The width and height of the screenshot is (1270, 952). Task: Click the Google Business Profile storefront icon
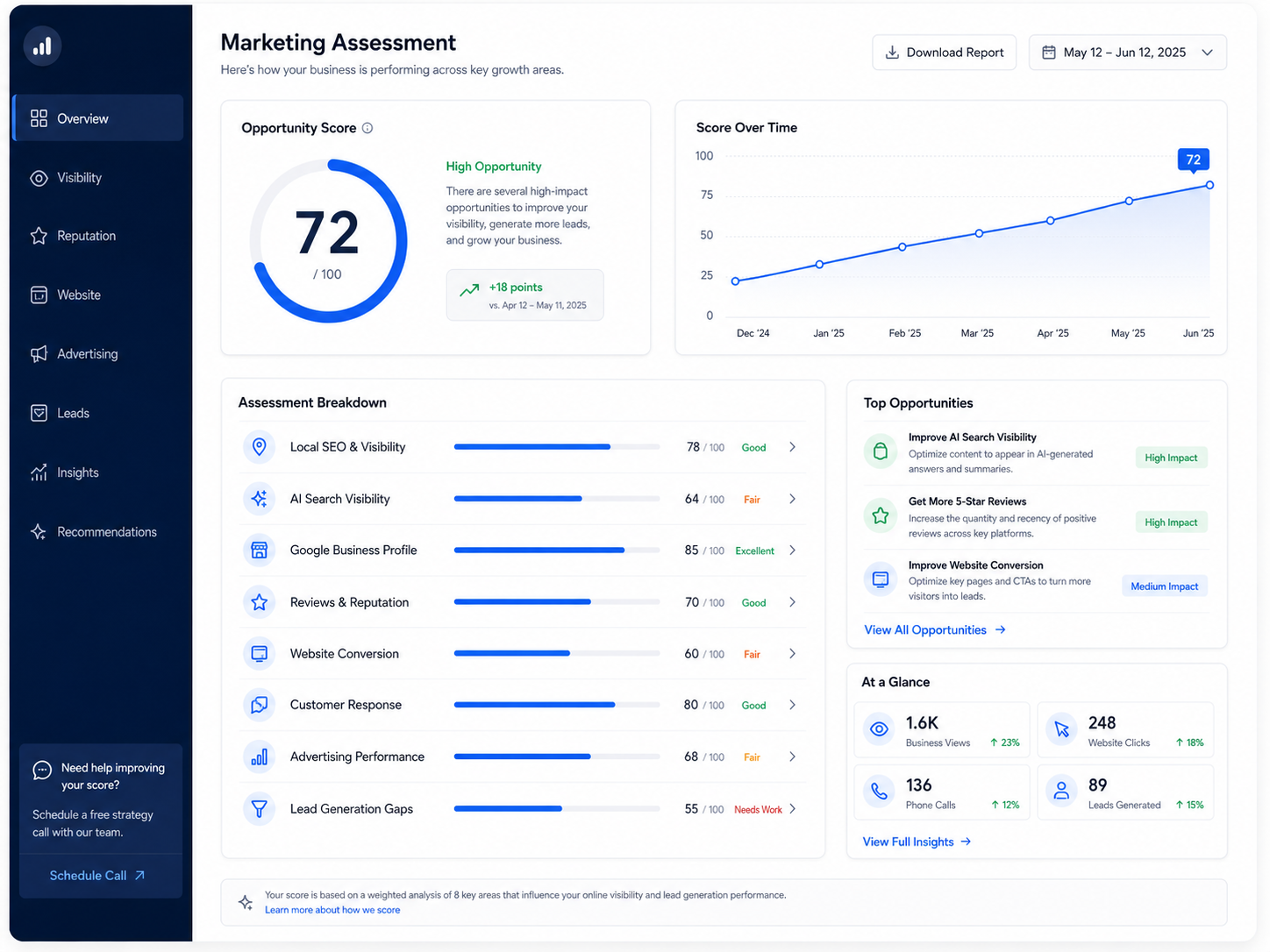[x=260, y=551]
